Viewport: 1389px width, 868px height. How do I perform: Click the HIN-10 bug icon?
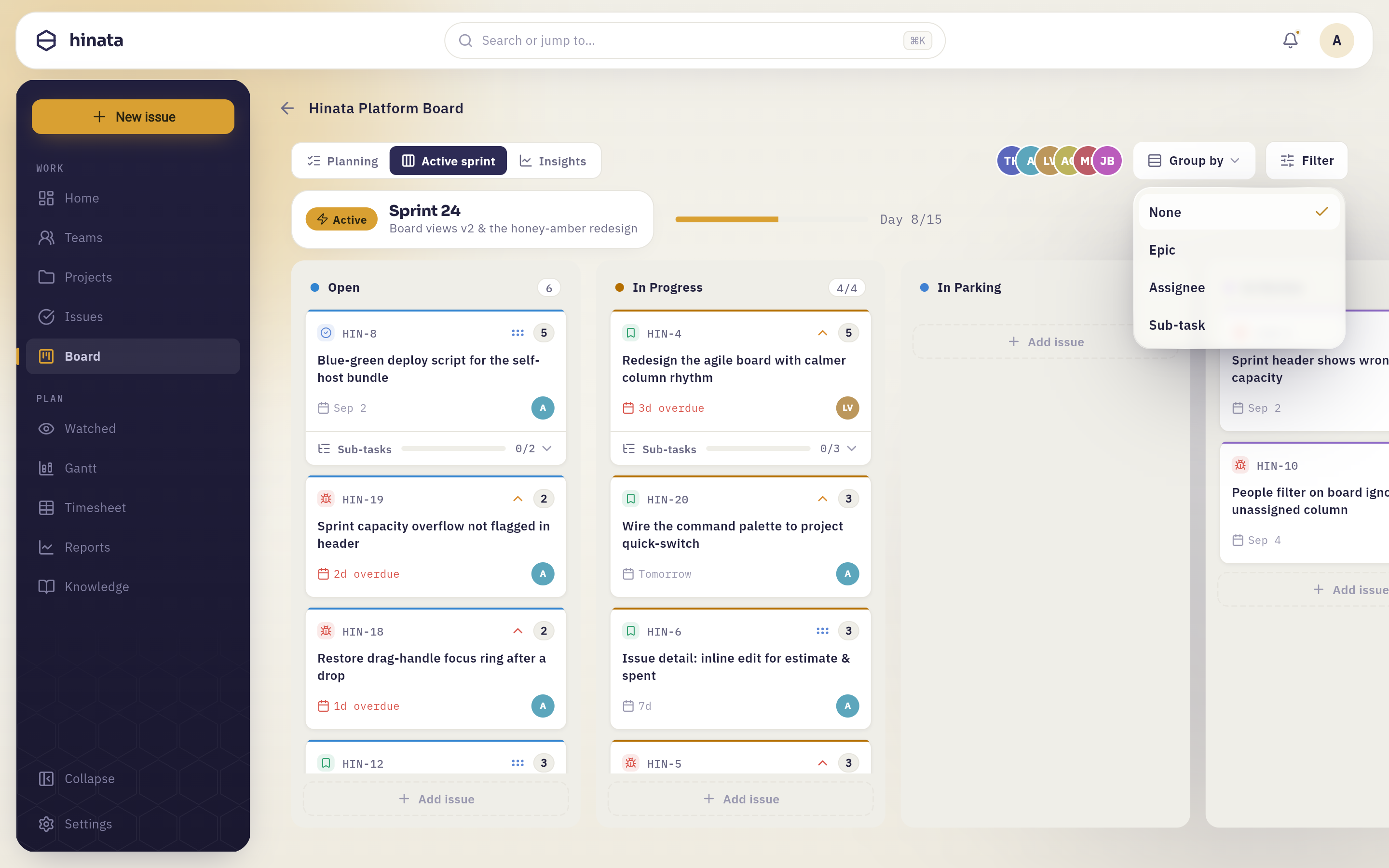pyautogui.click(x=1240, y=465)
